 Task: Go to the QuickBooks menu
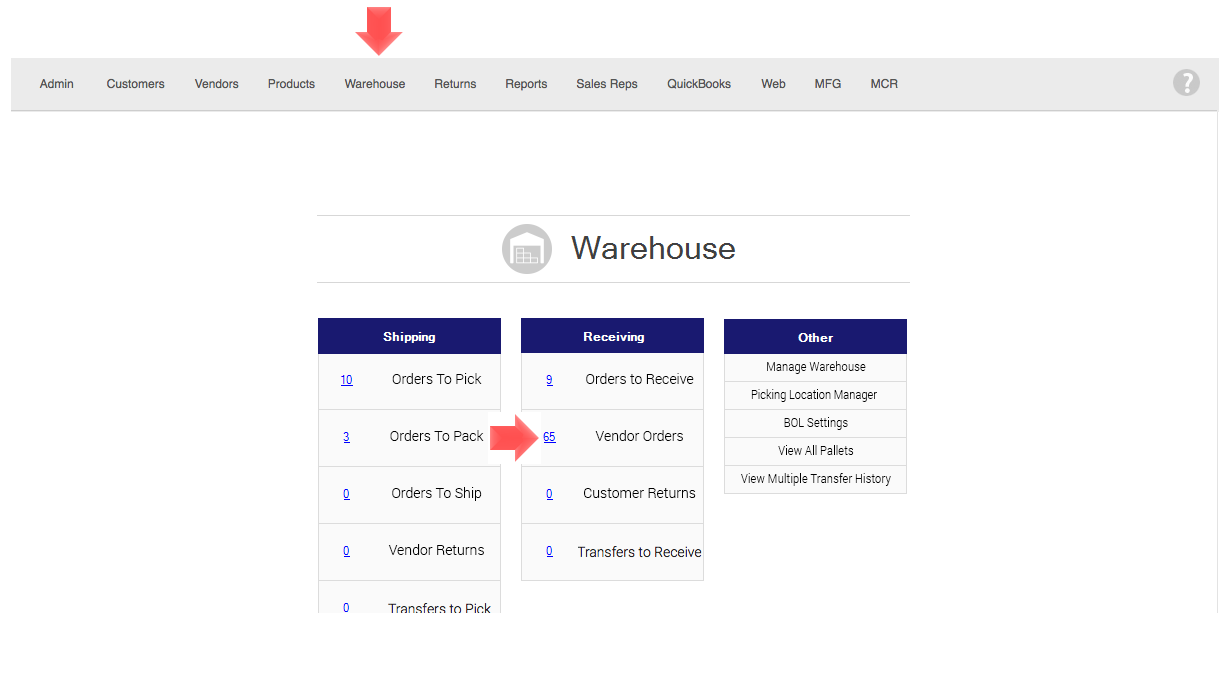point(698,84)
